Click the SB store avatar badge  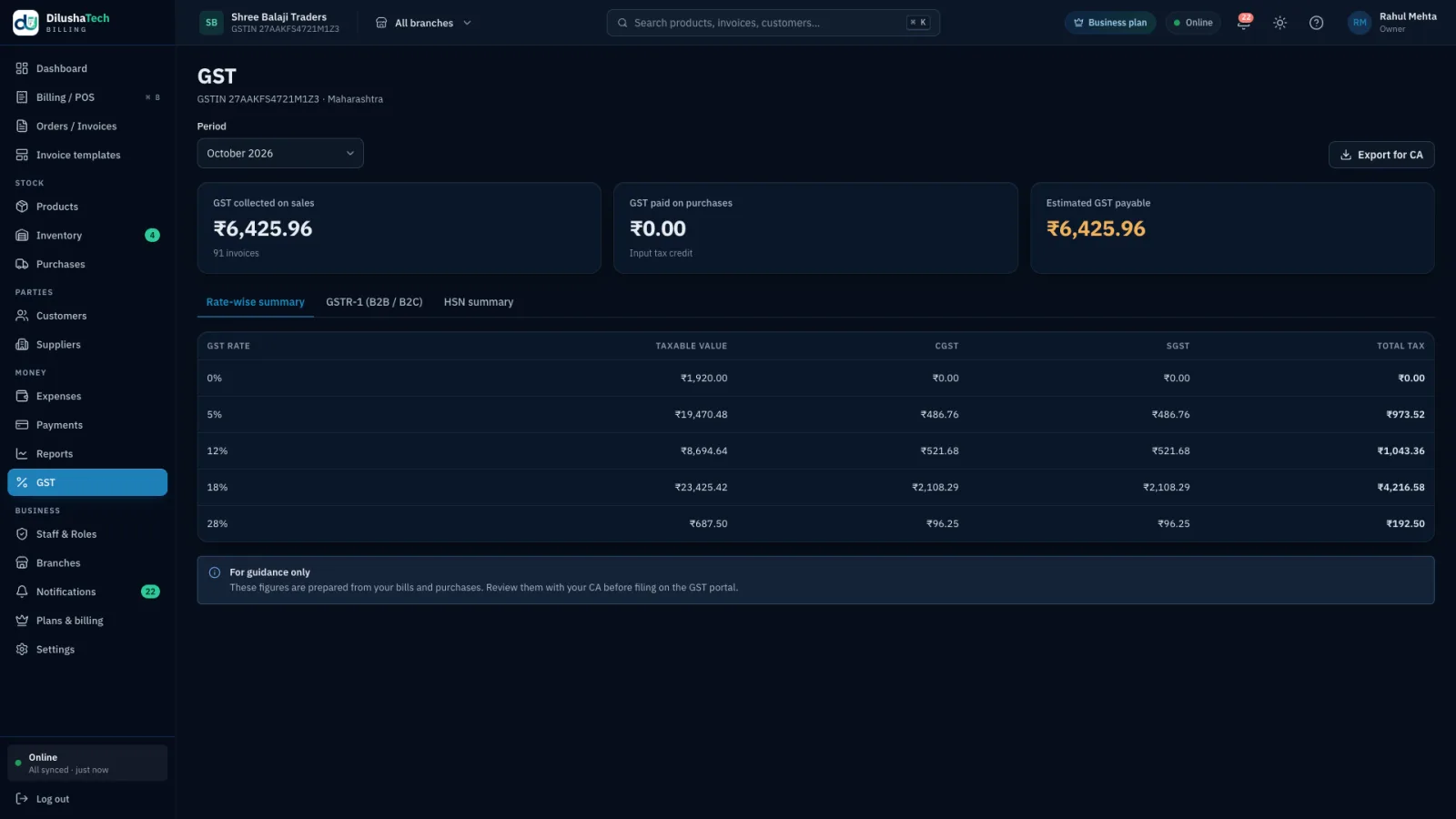211,23
